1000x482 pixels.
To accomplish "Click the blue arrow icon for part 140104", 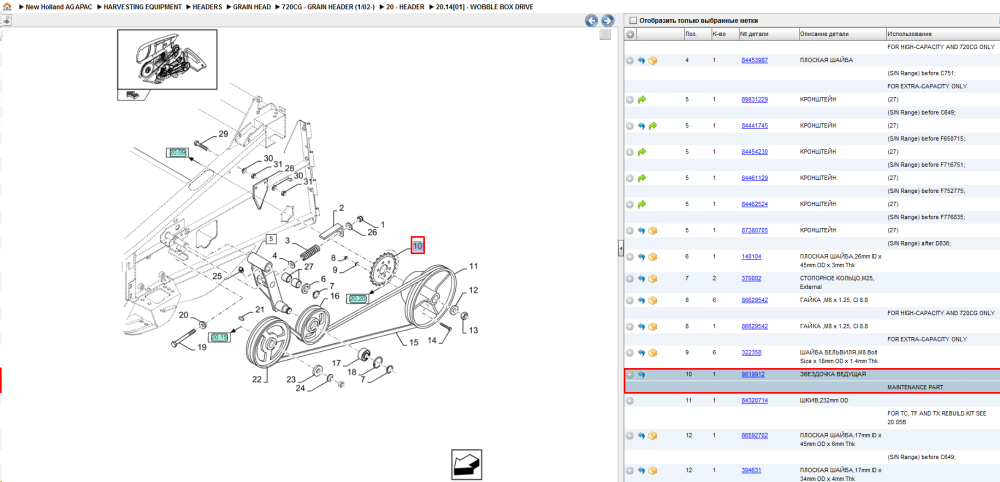I will 642,256.
